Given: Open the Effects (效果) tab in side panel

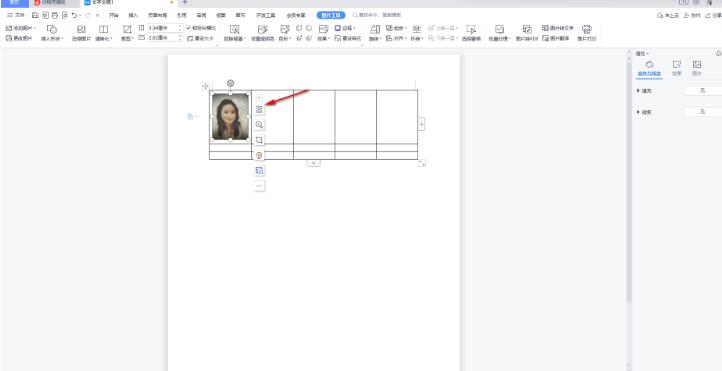Looking at the screenshot, I should tap(677, 68).
